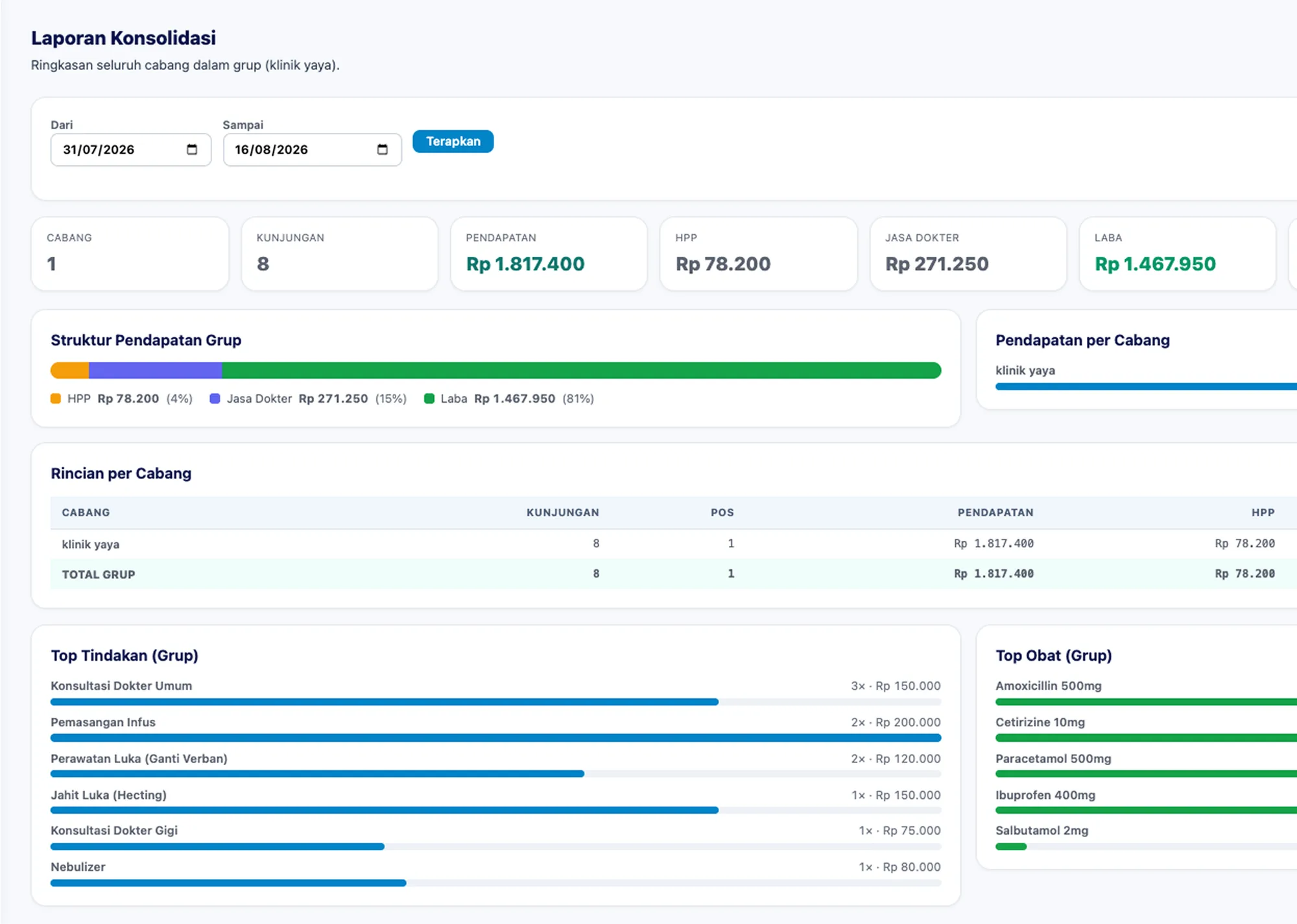
Task: Click the purple Jasa Dokter bar segment
Action: [x=155, y=370]
